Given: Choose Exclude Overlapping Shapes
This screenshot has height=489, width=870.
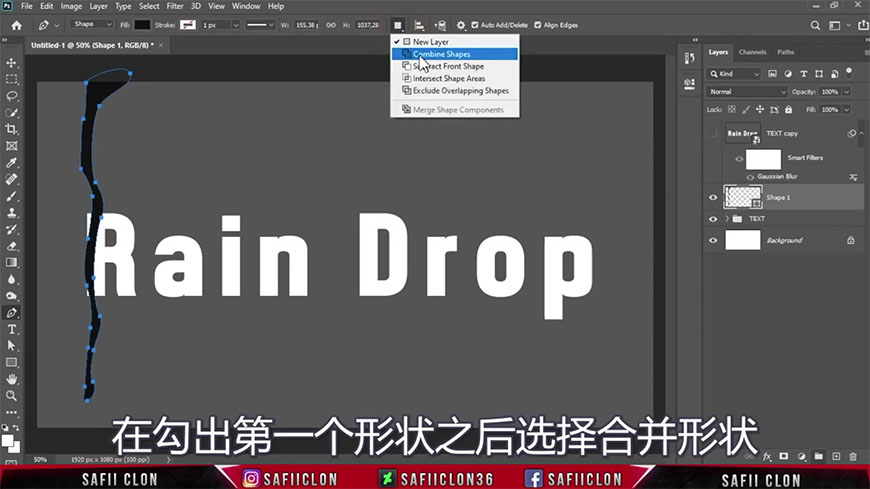Looking at the screenshot, I should click(454, 90).
